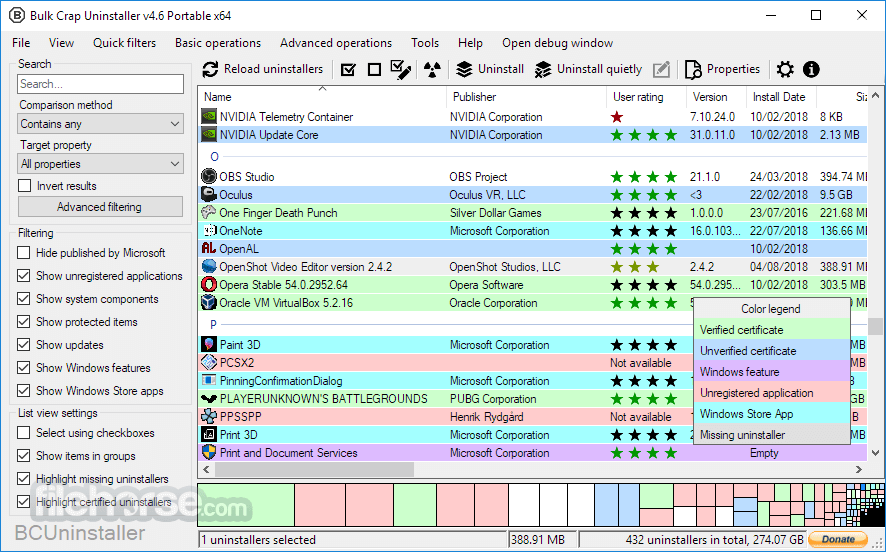
Task: Uncheck Show Windows Store apps
Action: 24,391
